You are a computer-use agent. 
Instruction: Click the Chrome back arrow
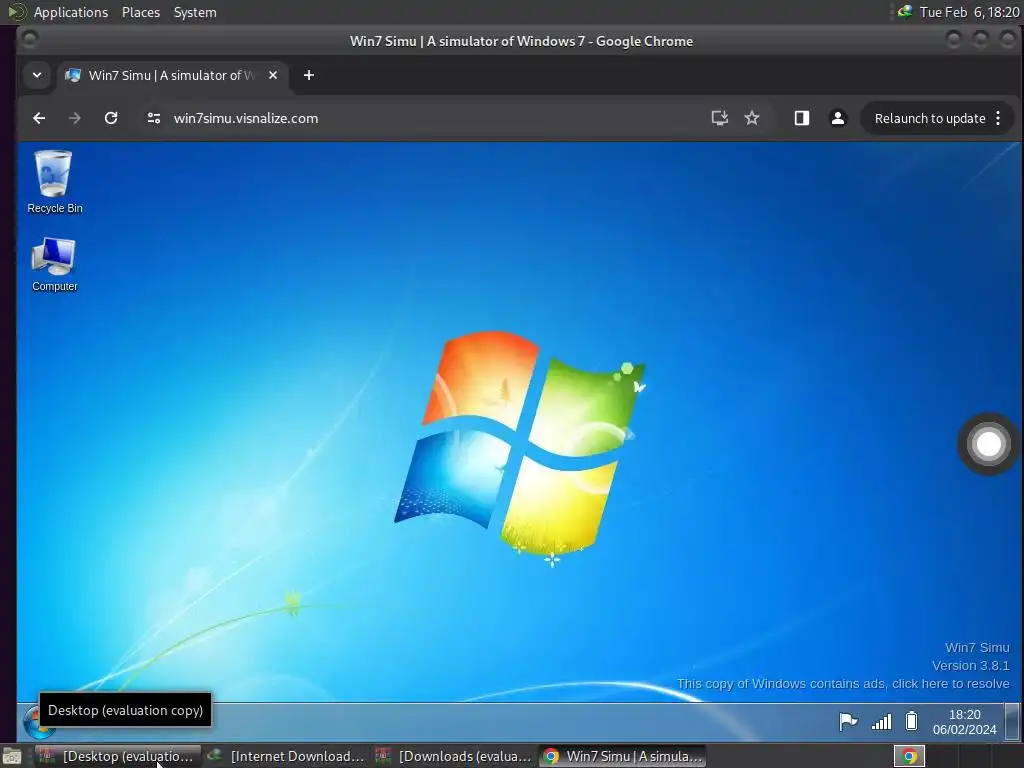click(x=39, y=118)
